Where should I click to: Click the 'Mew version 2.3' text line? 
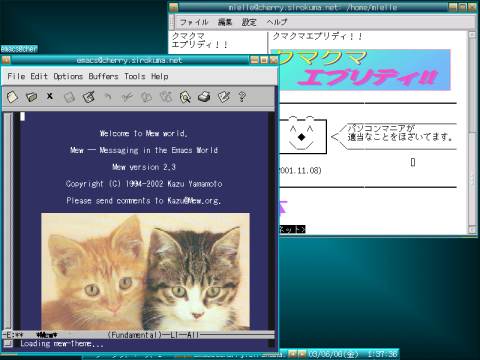pyautogui.click(x=144, y=167)
